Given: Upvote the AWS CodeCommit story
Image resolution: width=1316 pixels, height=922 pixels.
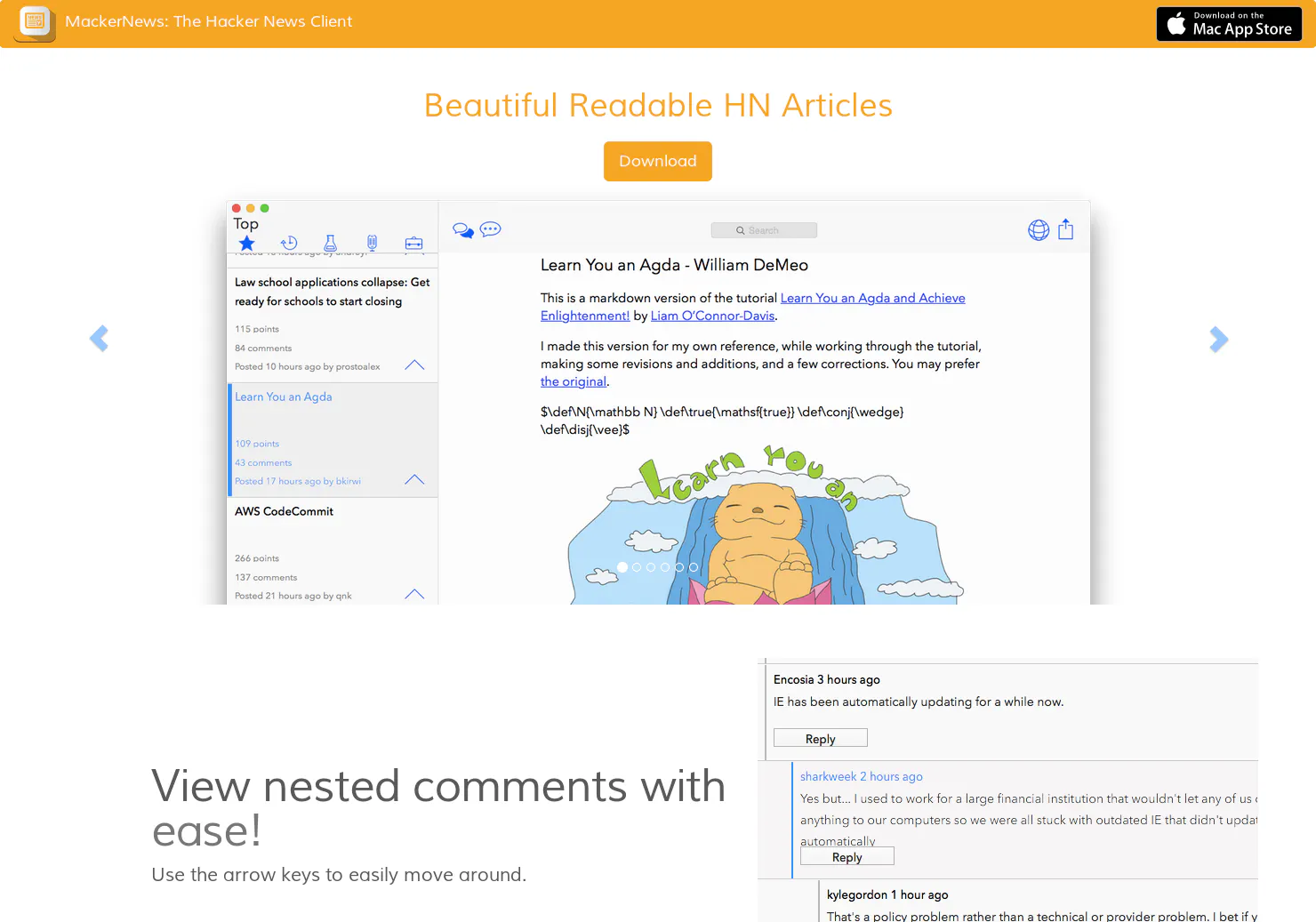Looking at the screenshot, I should click(x=414, y=595).
